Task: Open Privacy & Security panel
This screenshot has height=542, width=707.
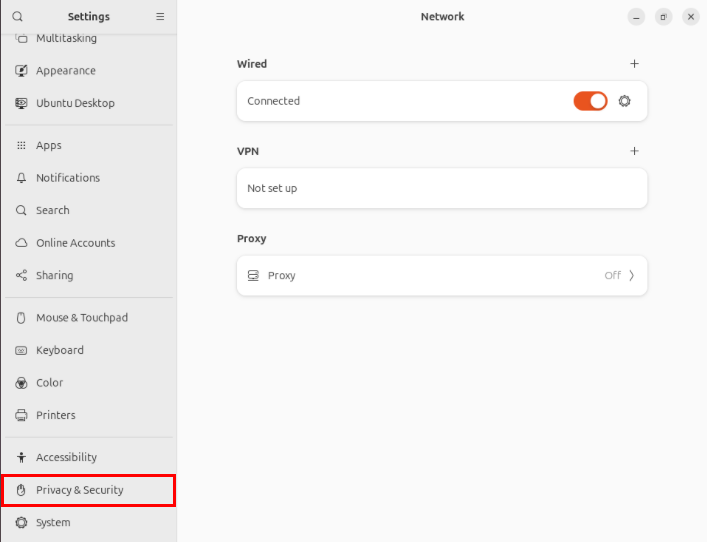Action: 89,490
